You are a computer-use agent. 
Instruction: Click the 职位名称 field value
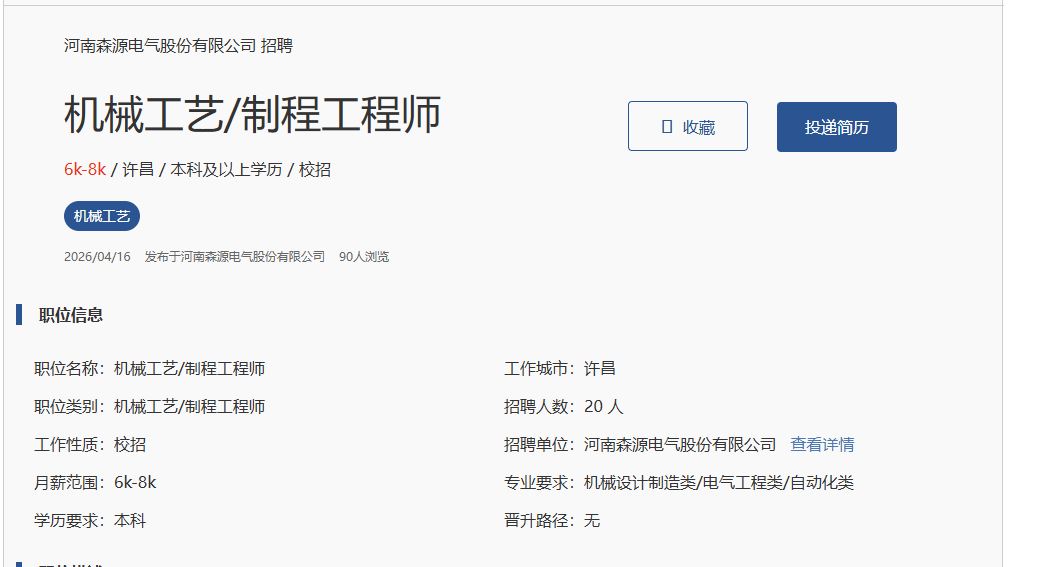(189, 369)
